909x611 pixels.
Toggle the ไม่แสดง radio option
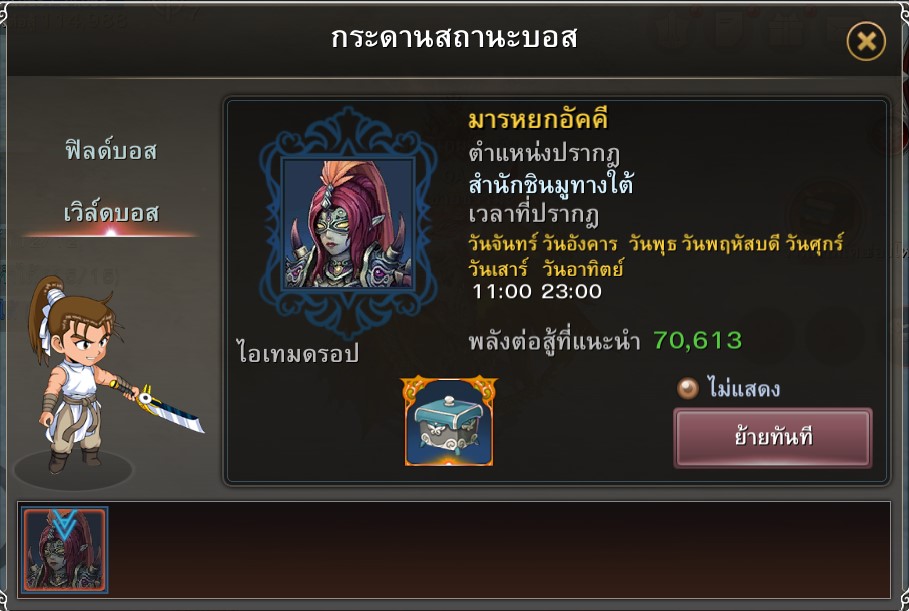[688, 388]
